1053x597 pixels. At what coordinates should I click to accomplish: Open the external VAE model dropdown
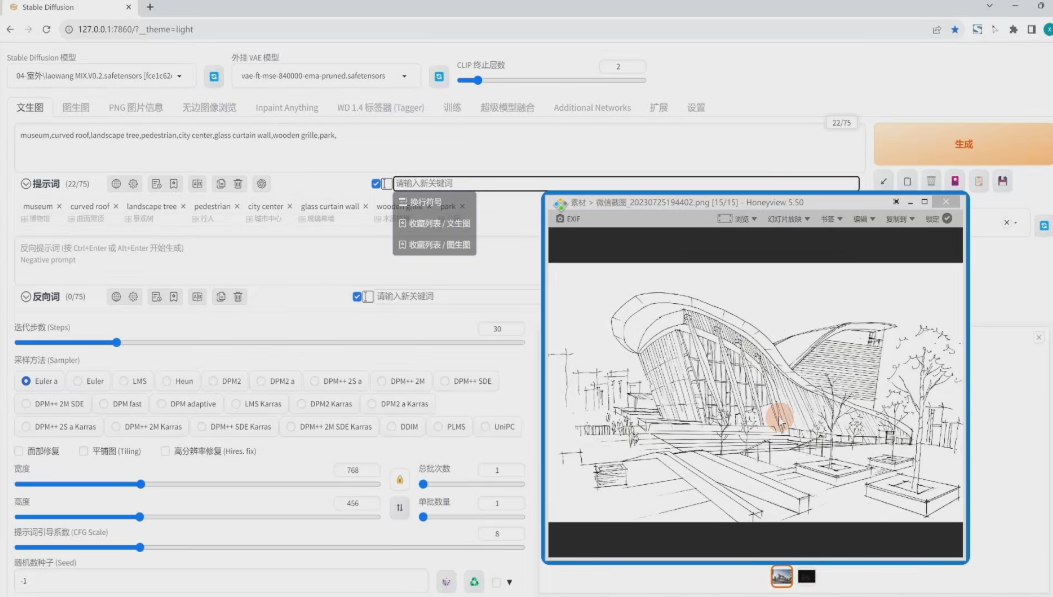point(326,76)
